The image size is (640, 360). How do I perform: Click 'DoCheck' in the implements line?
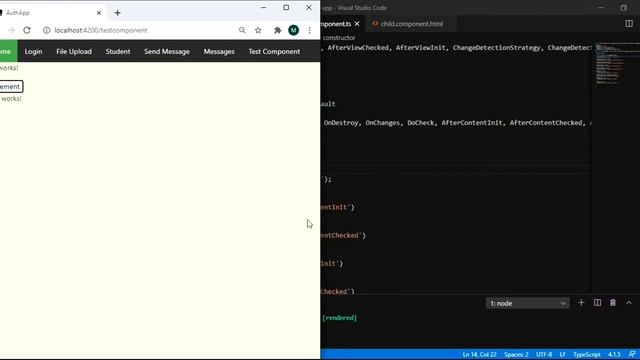tap(421, 123)
